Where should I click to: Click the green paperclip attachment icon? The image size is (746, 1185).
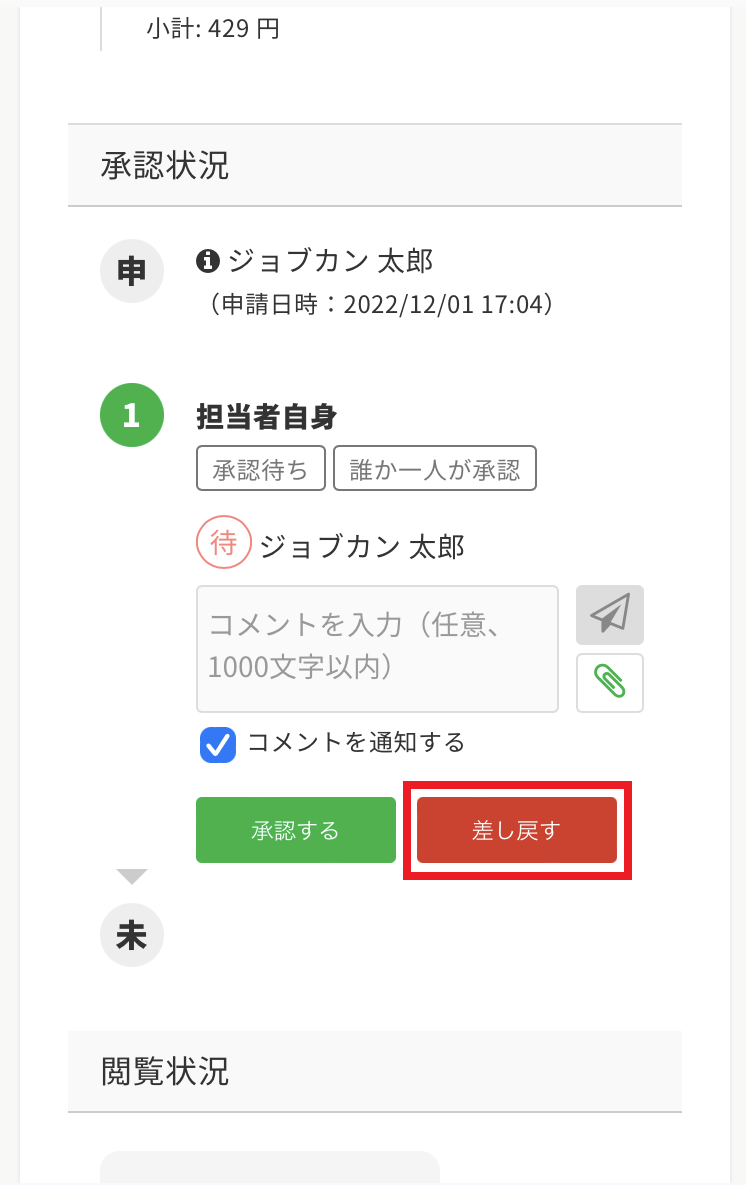tap(609, 682)
